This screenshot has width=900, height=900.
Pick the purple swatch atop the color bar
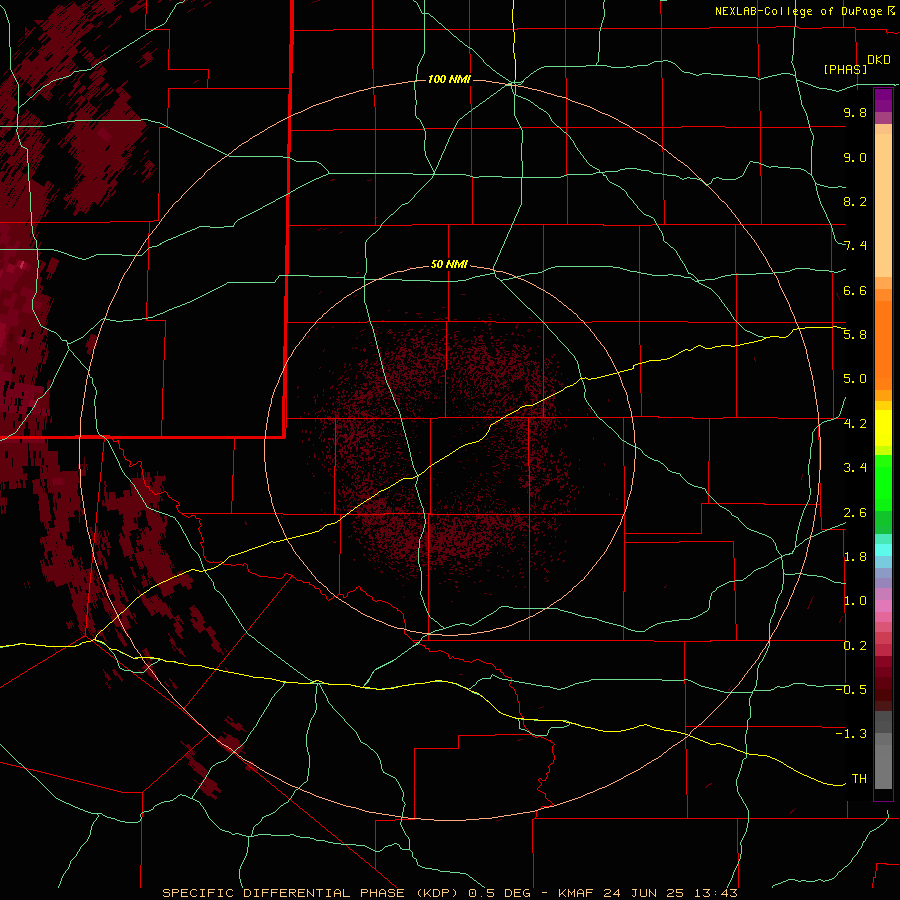point(883,100)
